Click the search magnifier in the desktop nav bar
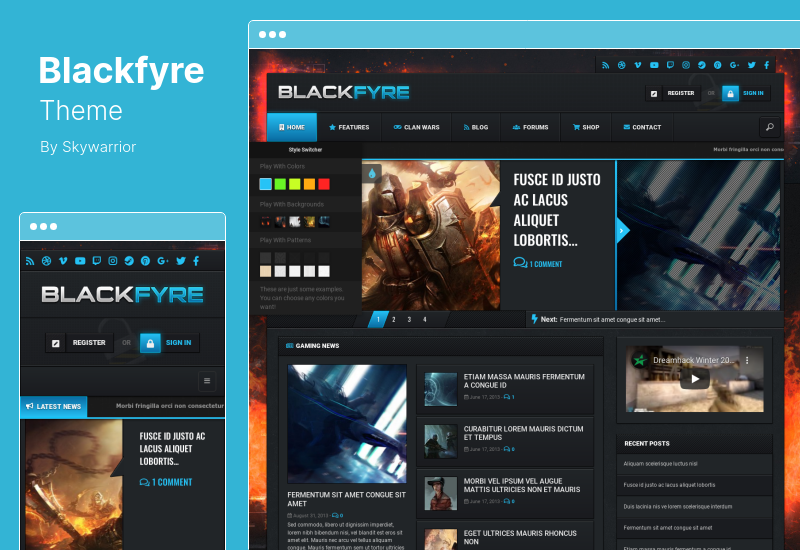 point(769,127)
